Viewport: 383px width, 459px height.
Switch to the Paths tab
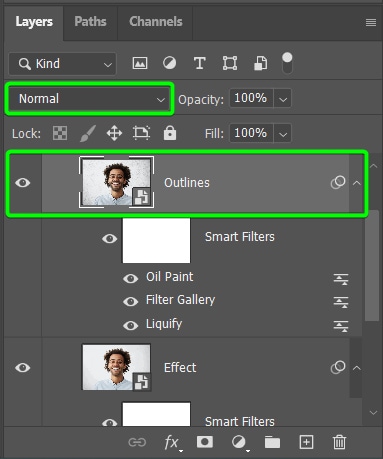(90, 22)
